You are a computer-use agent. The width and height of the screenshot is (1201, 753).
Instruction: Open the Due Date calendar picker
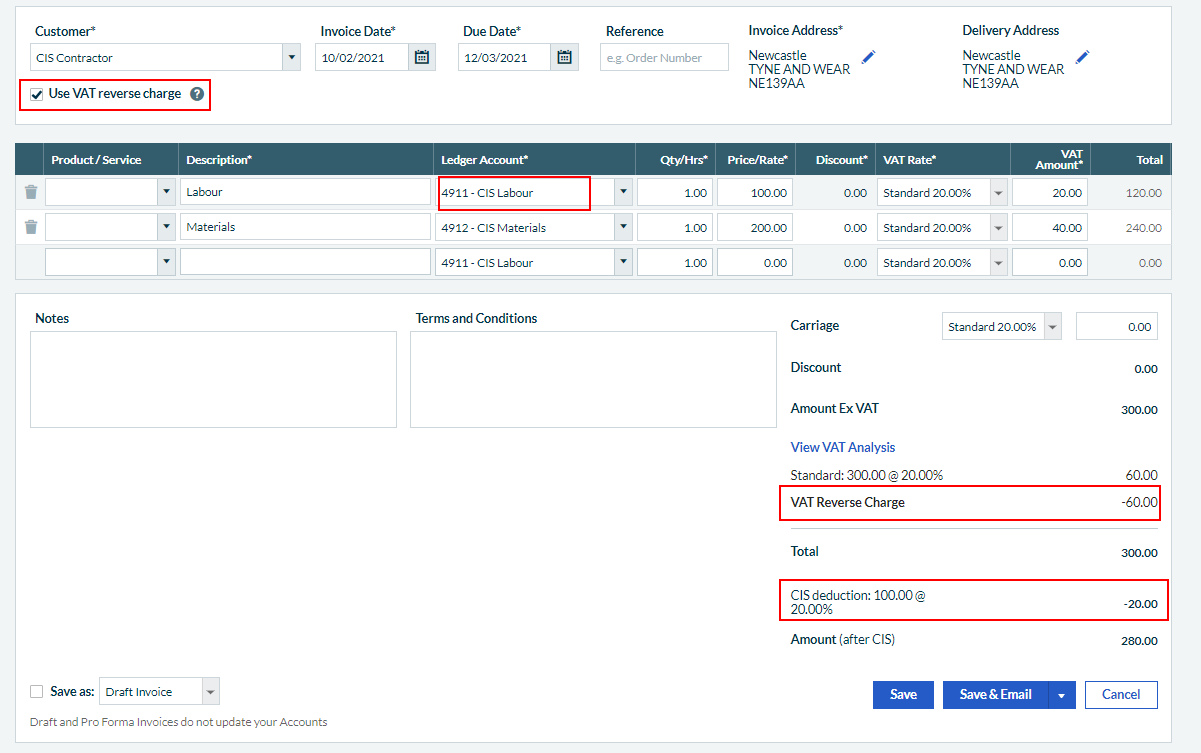pos(565,58)
